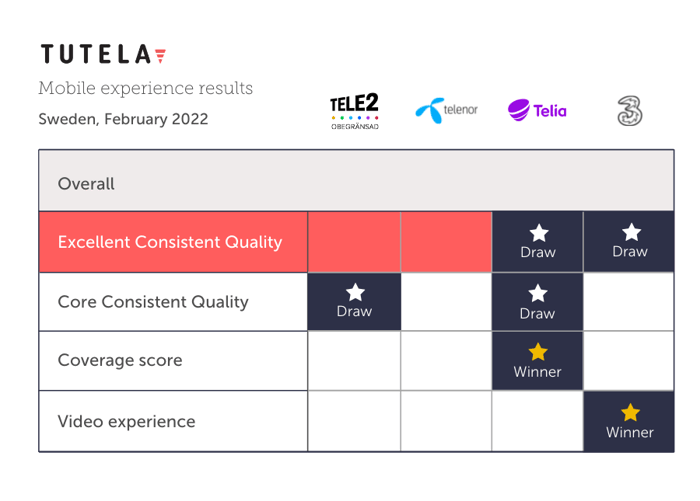Select the Core Consistent Quality row label
Image resolution: width=700 pixels, height=501 pixels.
coord(173,302)
